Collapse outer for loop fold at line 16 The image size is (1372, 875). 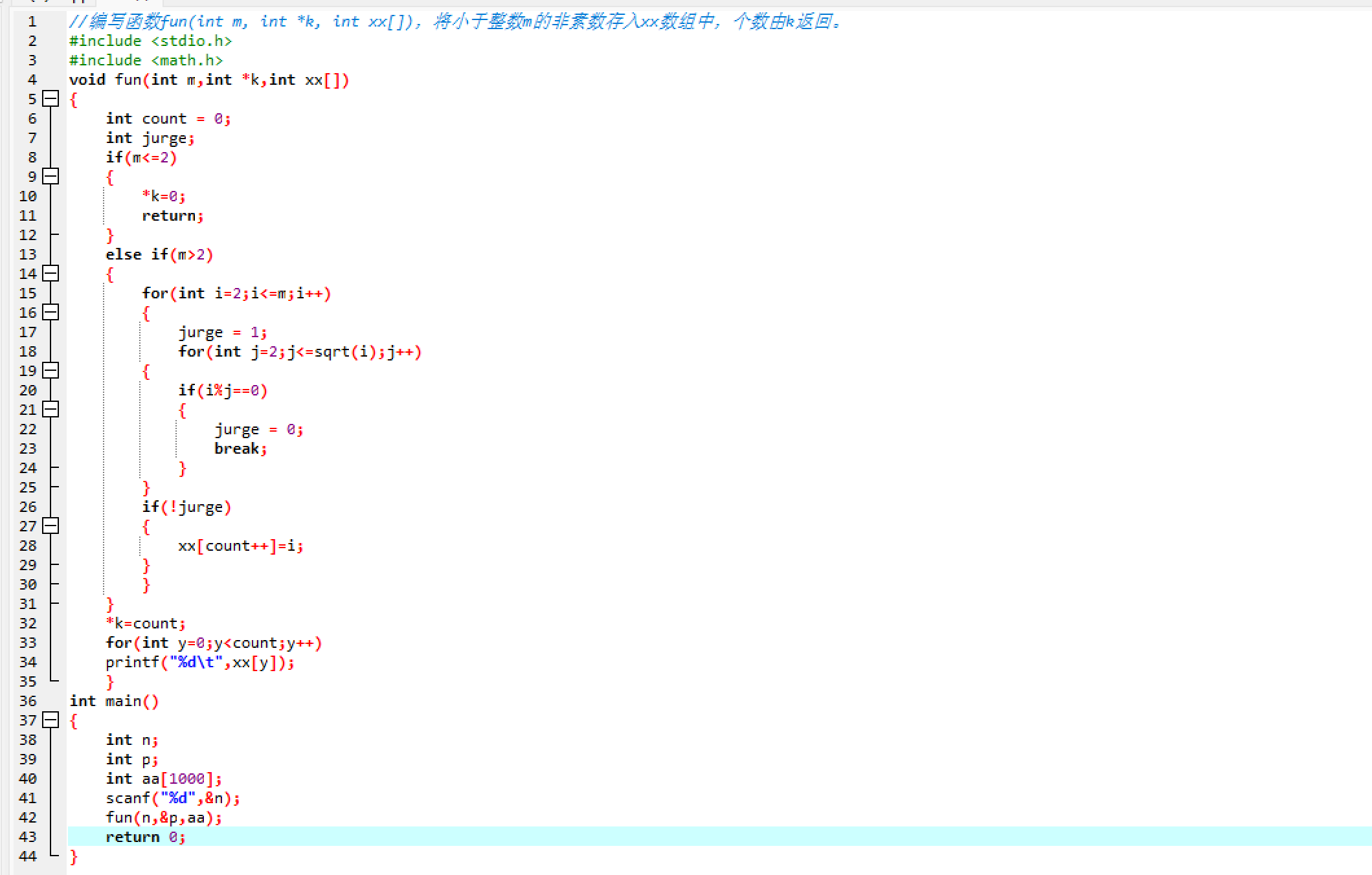click(51, 312)
